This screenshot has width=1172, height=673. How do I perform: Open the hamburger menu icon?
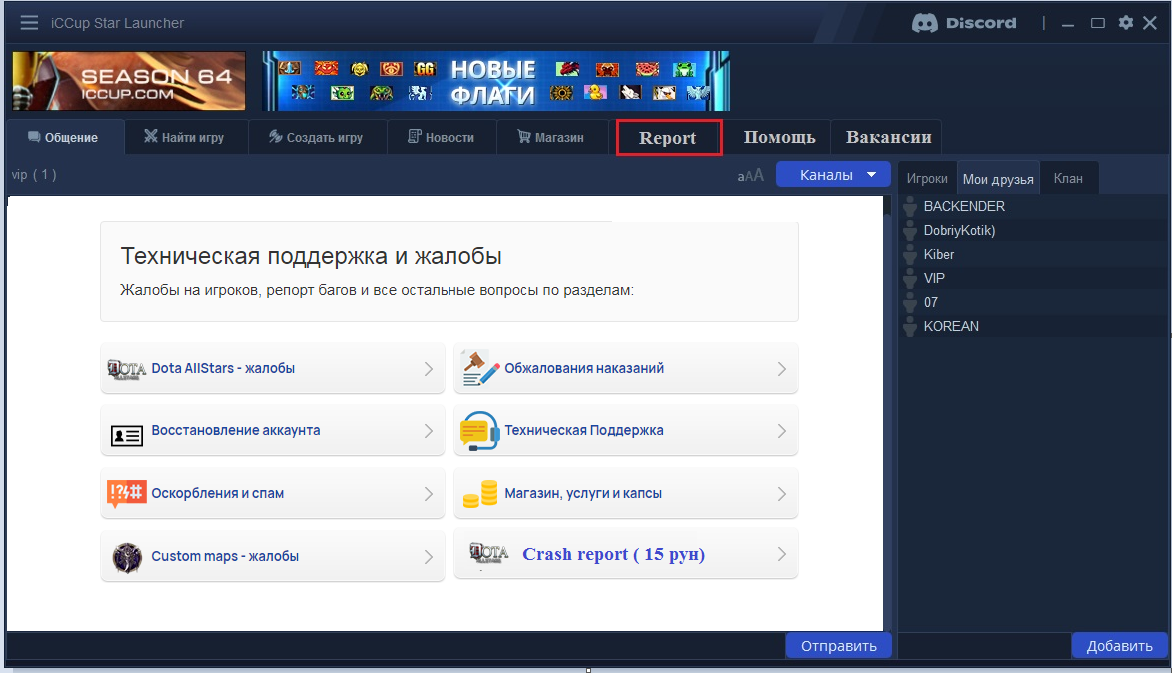click(29, 22)
